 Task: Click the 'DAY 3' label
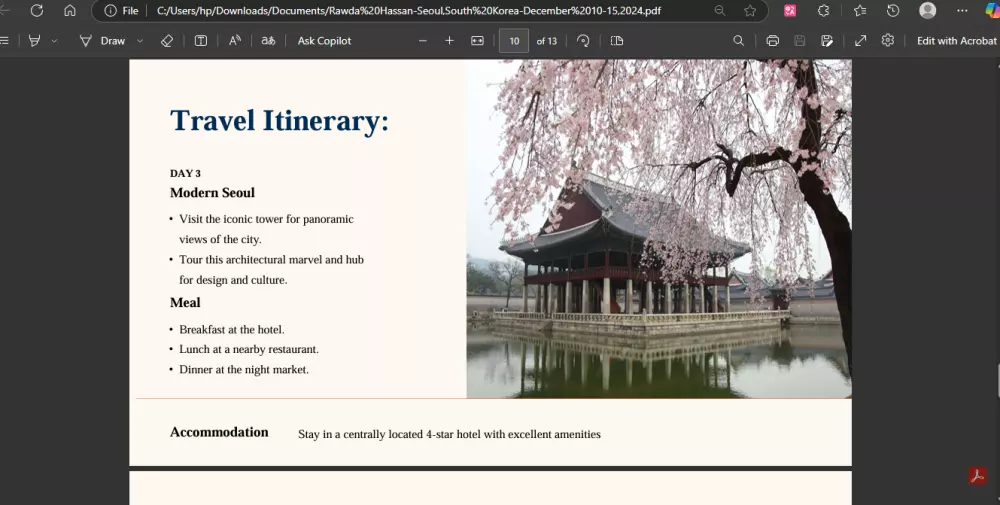tap(186, 173)
